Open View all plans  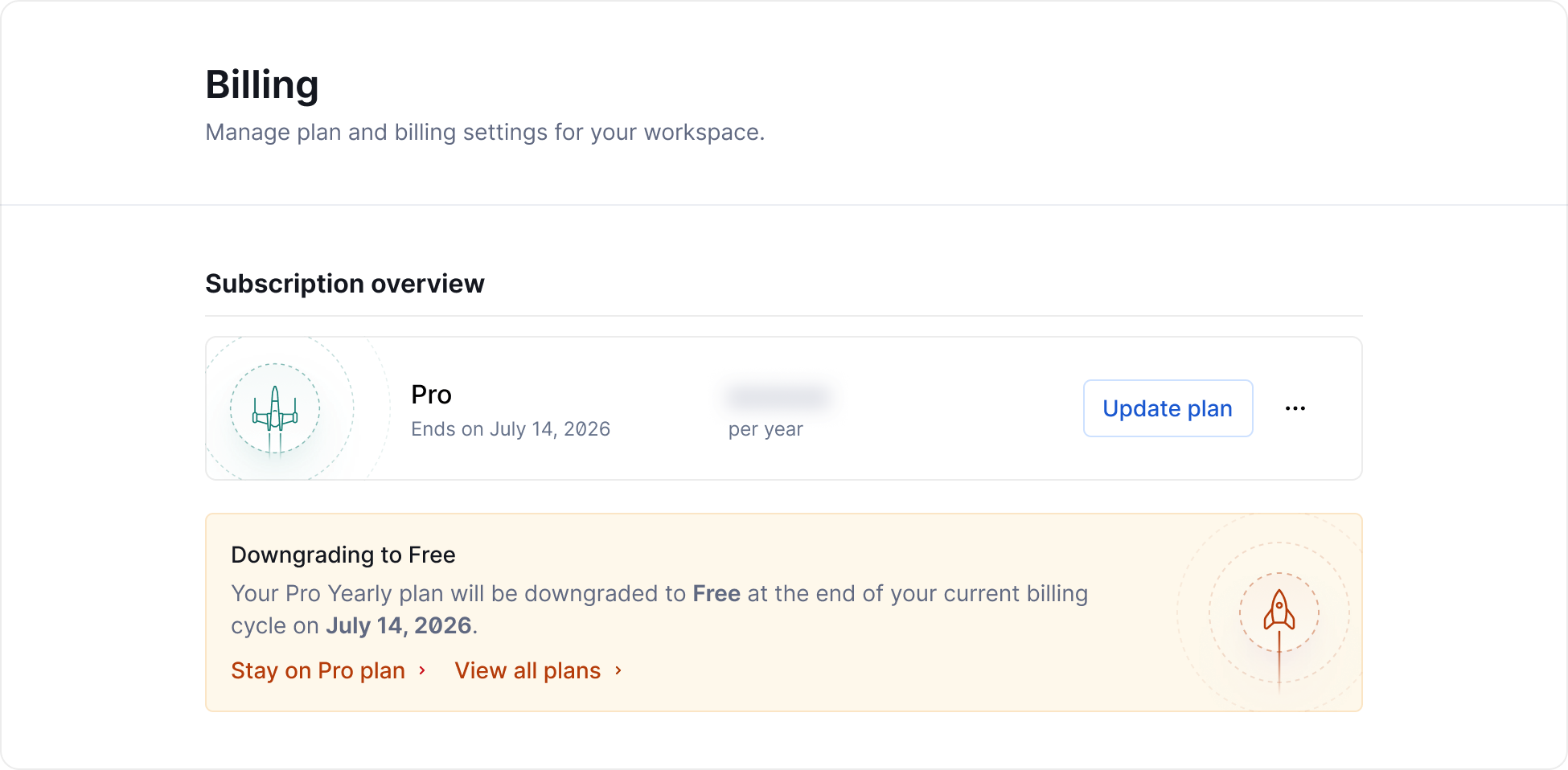(x=527, y=670)
